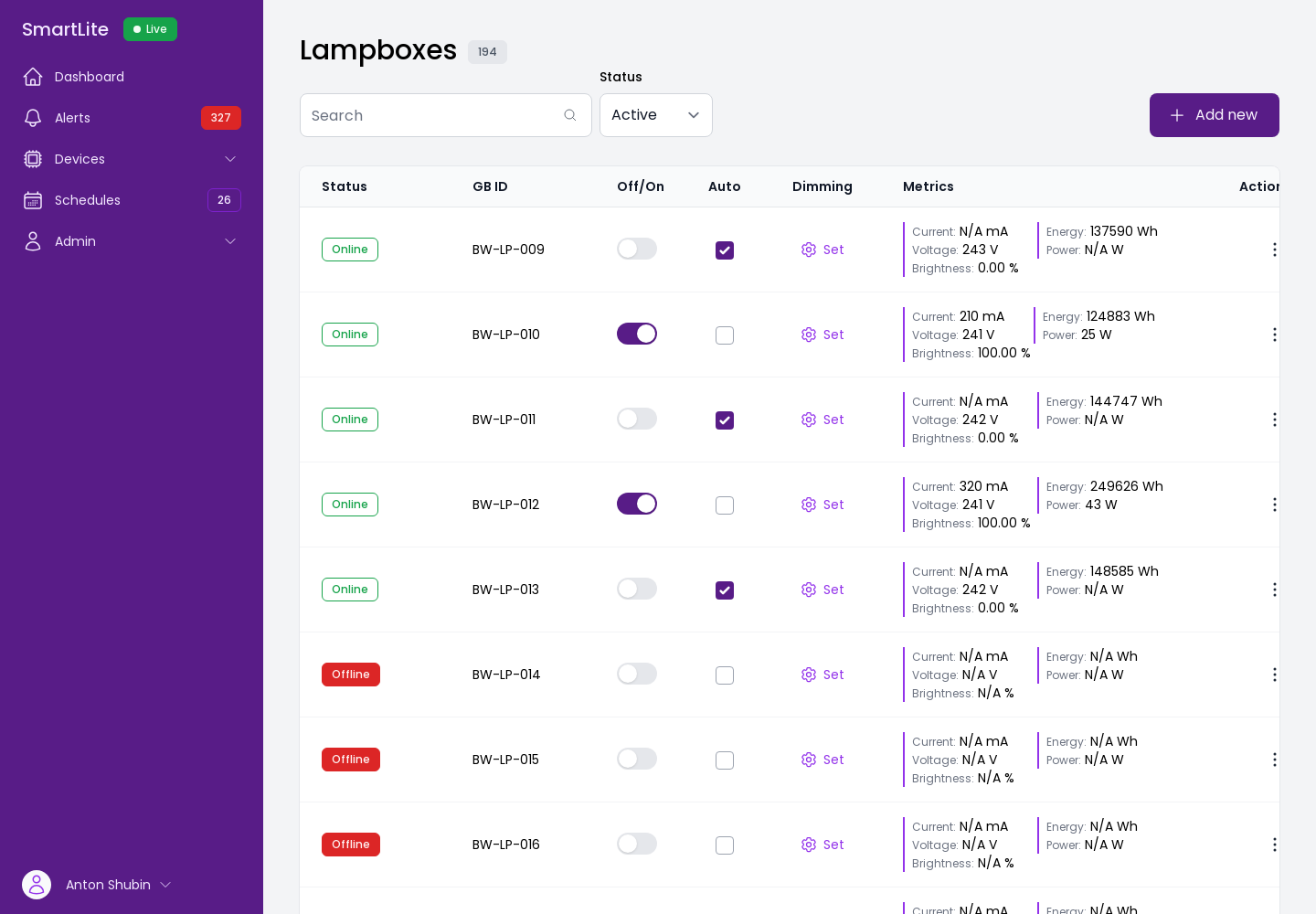1316x914 pixels.
Task: Toggle the BW-LP-014 power switch
Action: 637,674
